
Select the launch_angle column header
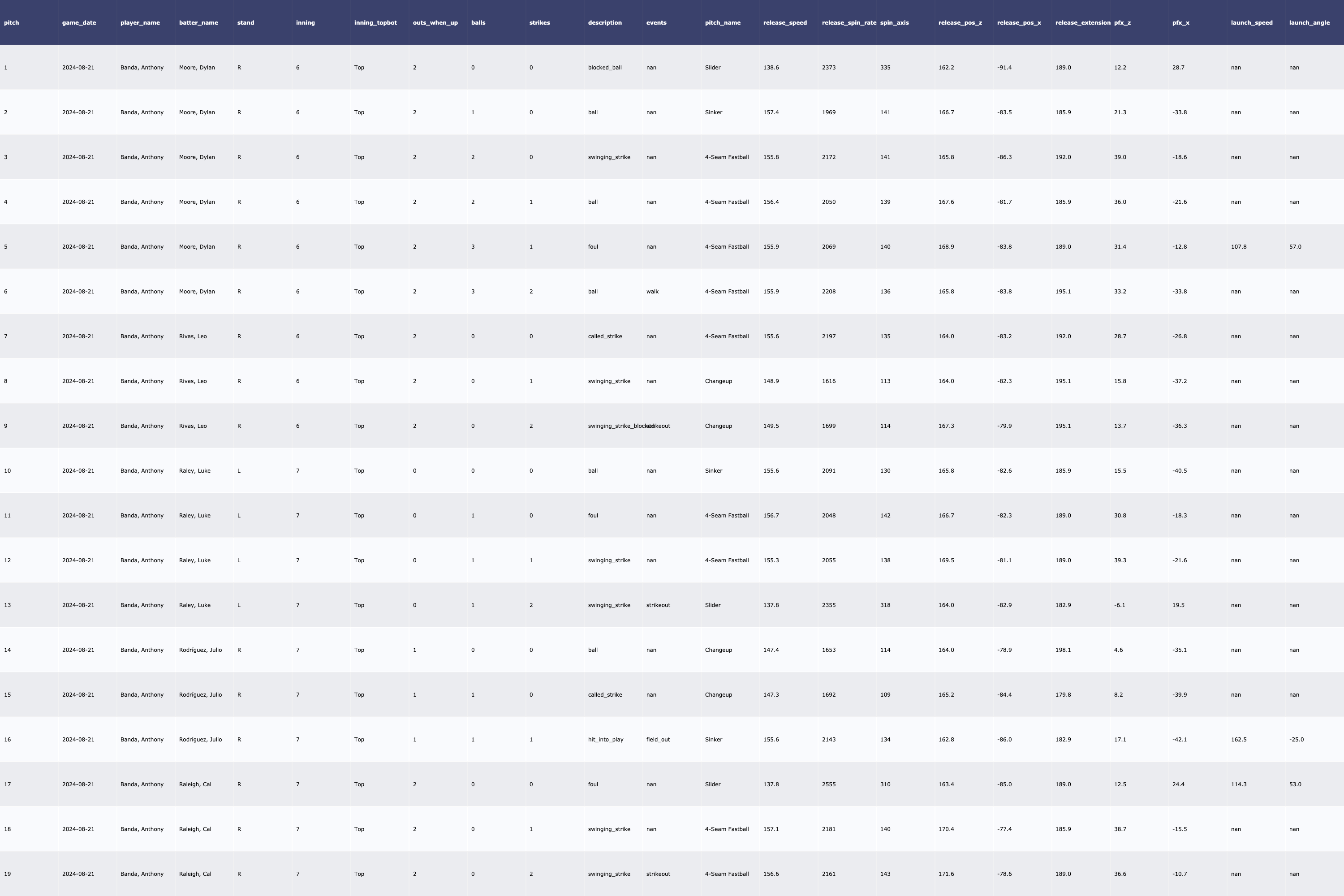[1309, 23]
